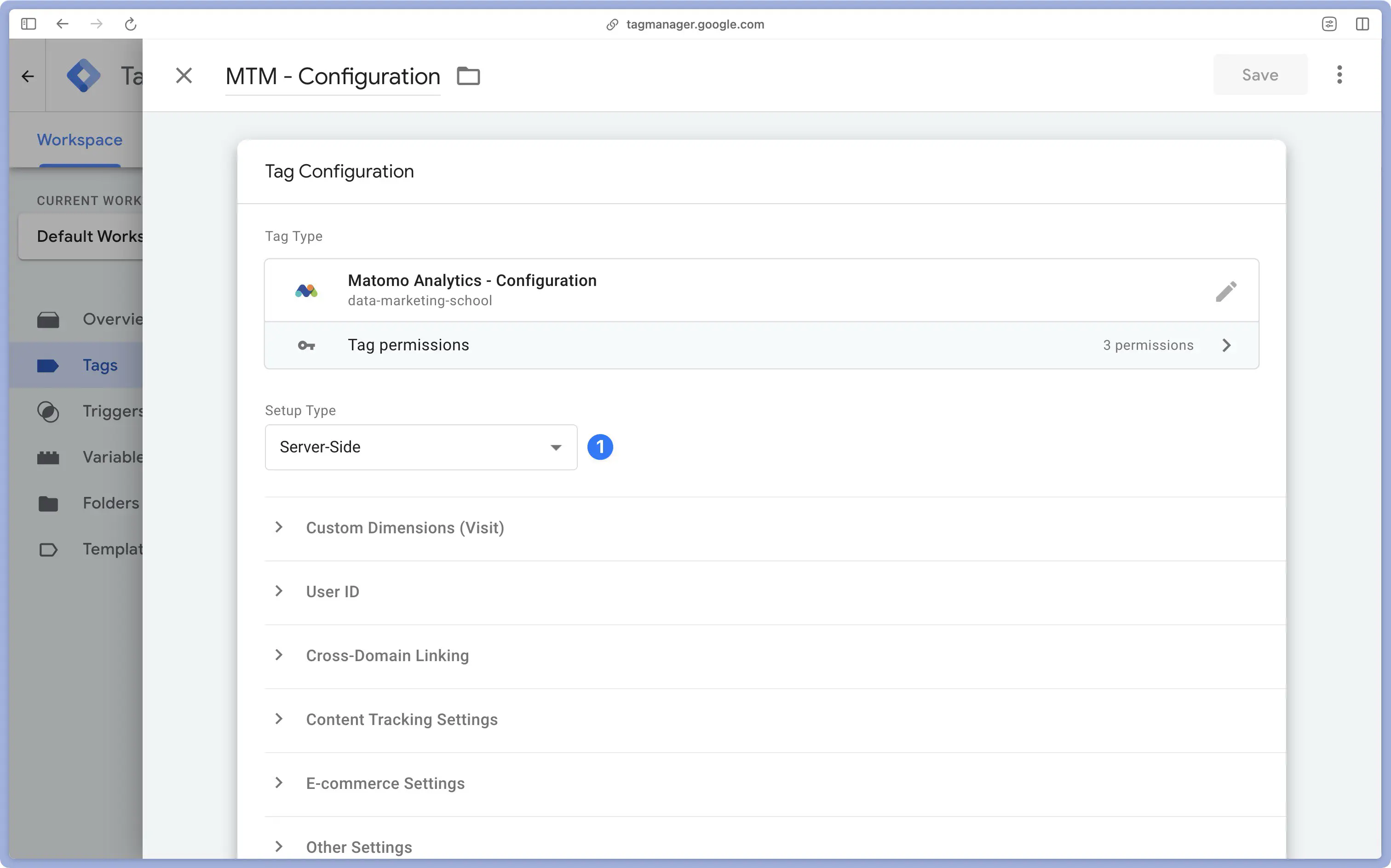Close the MTM - Configuration tag editor
Image resolution: width=1391 pixels, height=868 pixels.
[184, 75]
